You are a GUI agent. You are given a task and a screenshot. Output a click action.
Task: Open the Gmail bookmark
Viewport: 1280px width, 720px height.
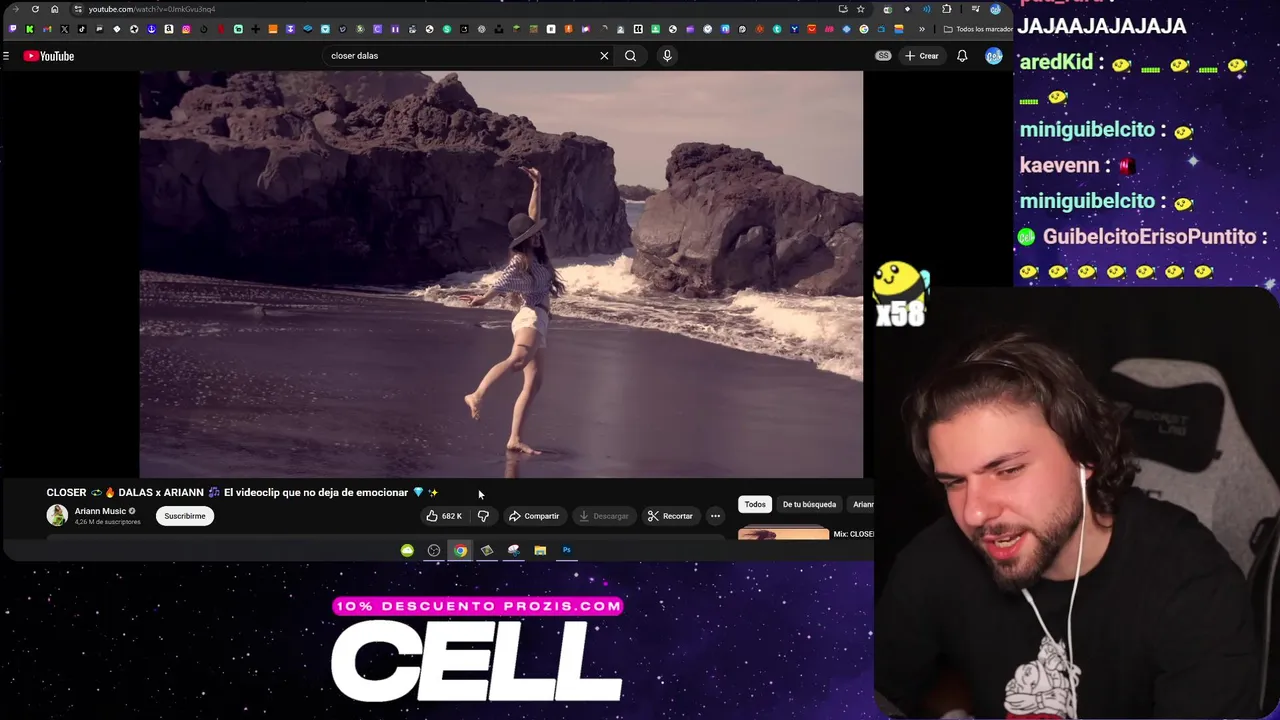[x=47, y=29]
